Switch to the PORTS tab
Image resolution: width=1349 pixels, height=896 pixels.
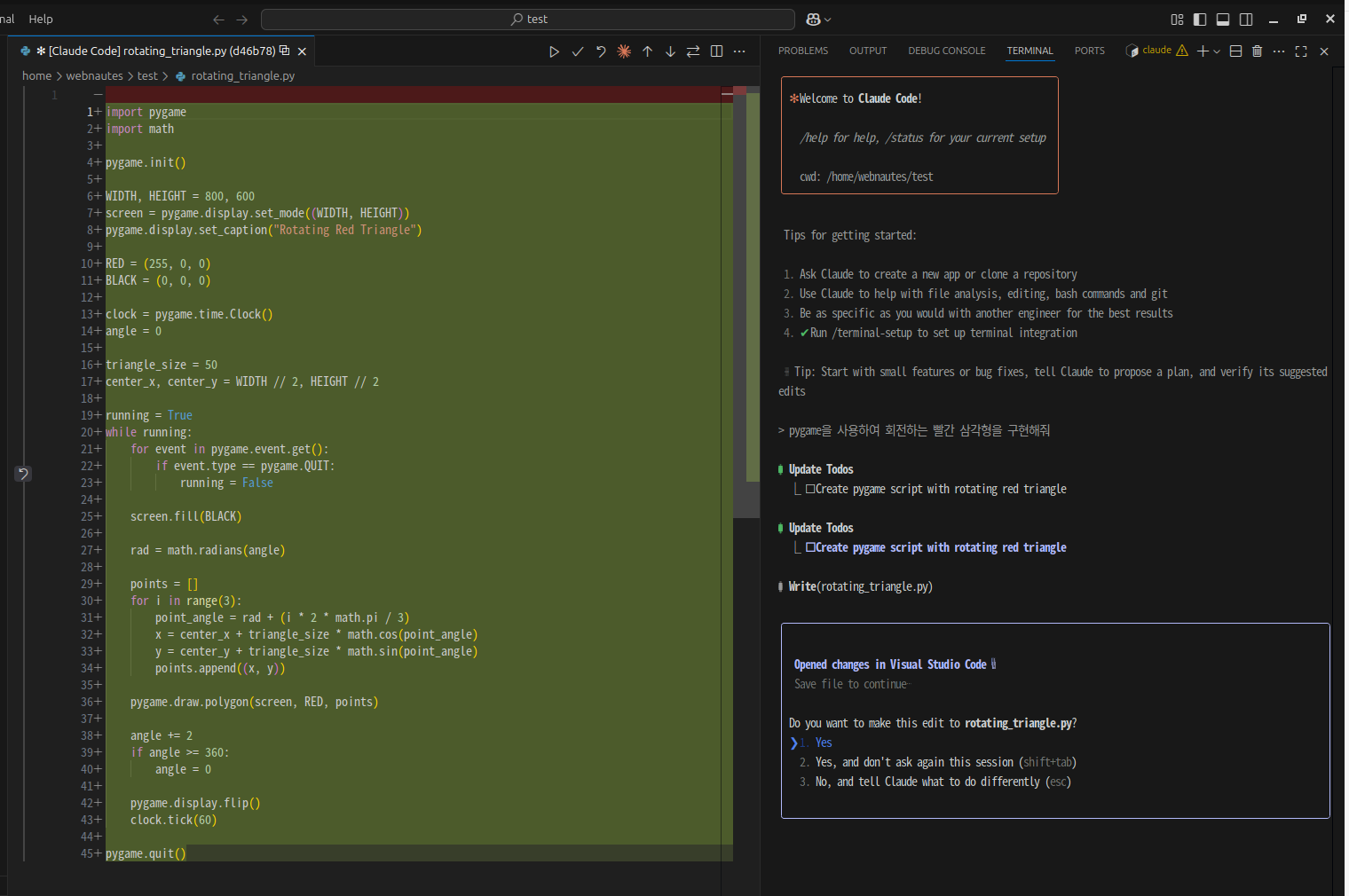pyautogui.click(x=1090, y=51)
